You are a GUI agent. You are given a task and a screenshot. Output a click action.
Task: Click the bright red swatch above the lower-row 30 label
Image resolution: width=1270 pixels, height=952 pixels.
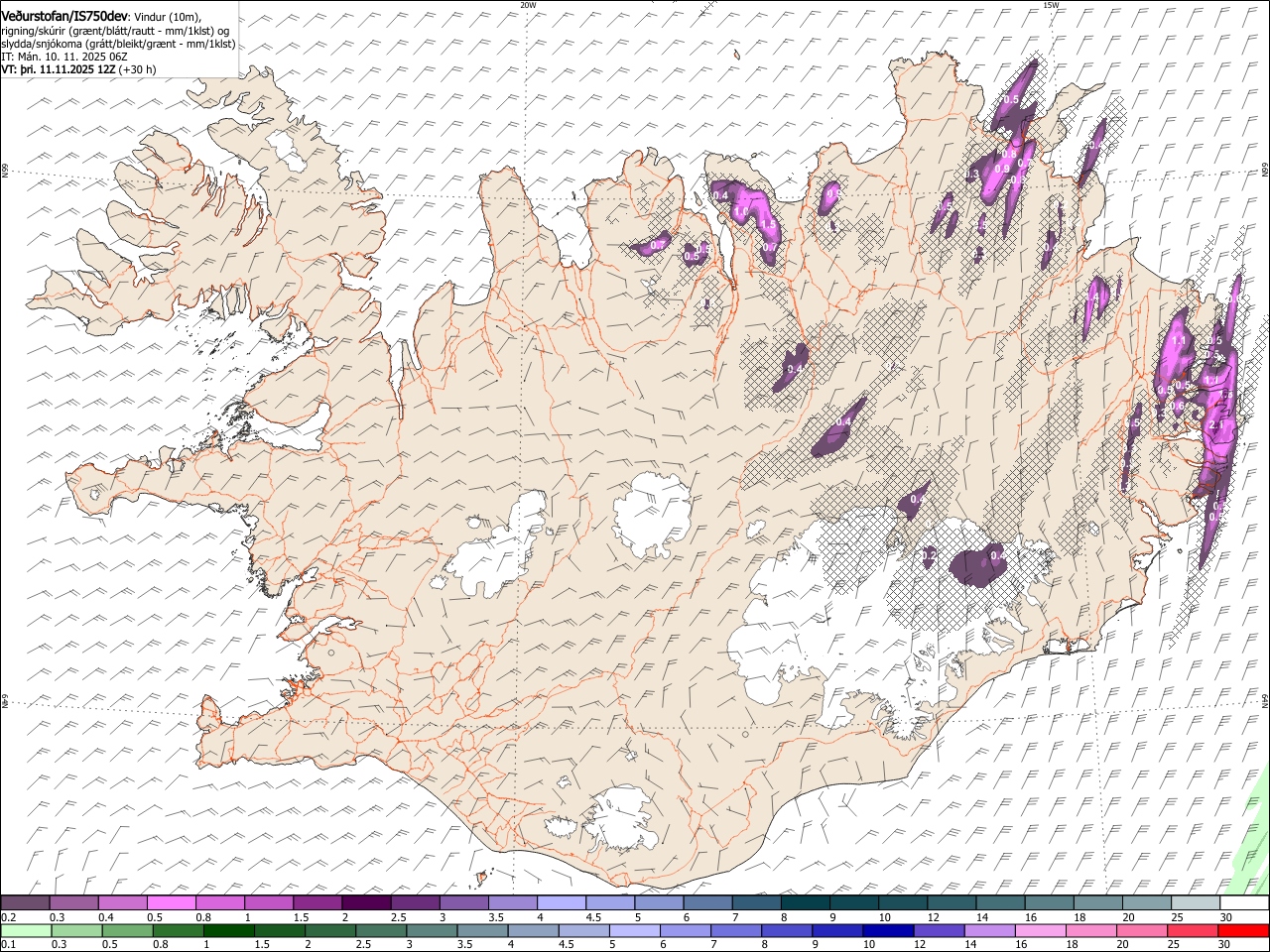pyautogui.click(x=1243, y=930)
